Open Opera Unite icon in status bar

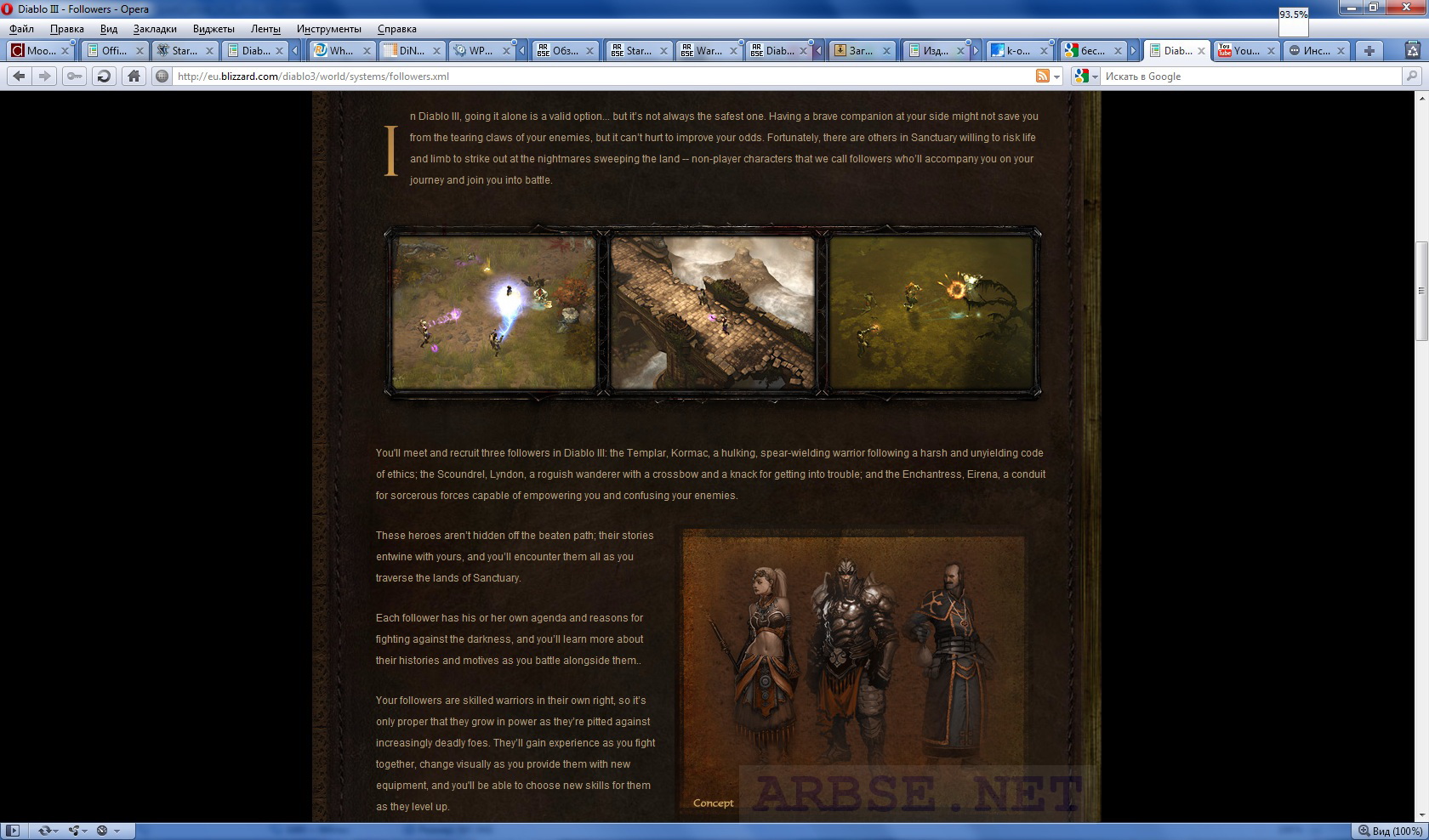(x=75, y=831)
